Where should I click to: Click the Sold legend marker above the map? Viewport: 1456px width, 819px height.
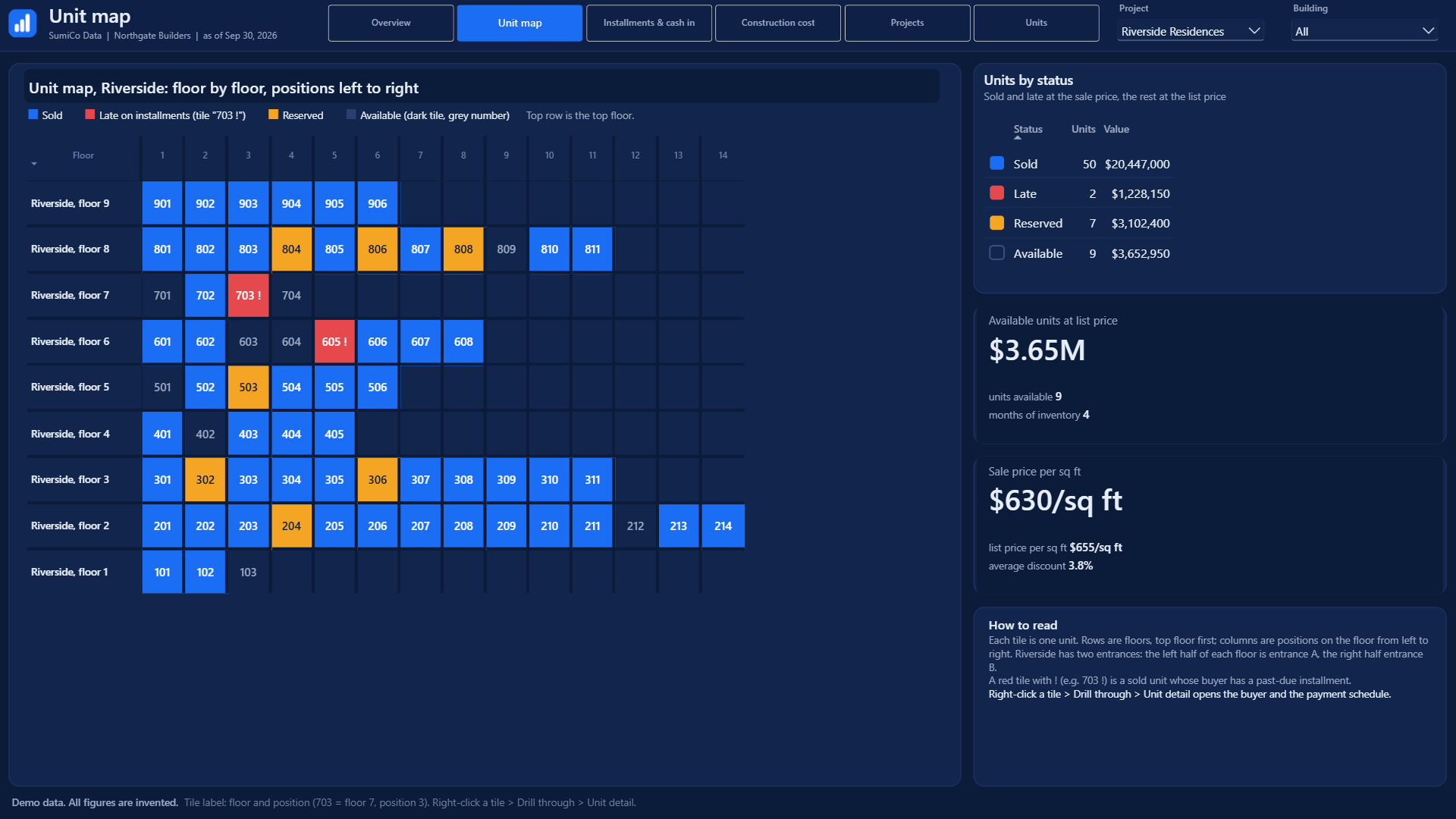pos(33,115)
